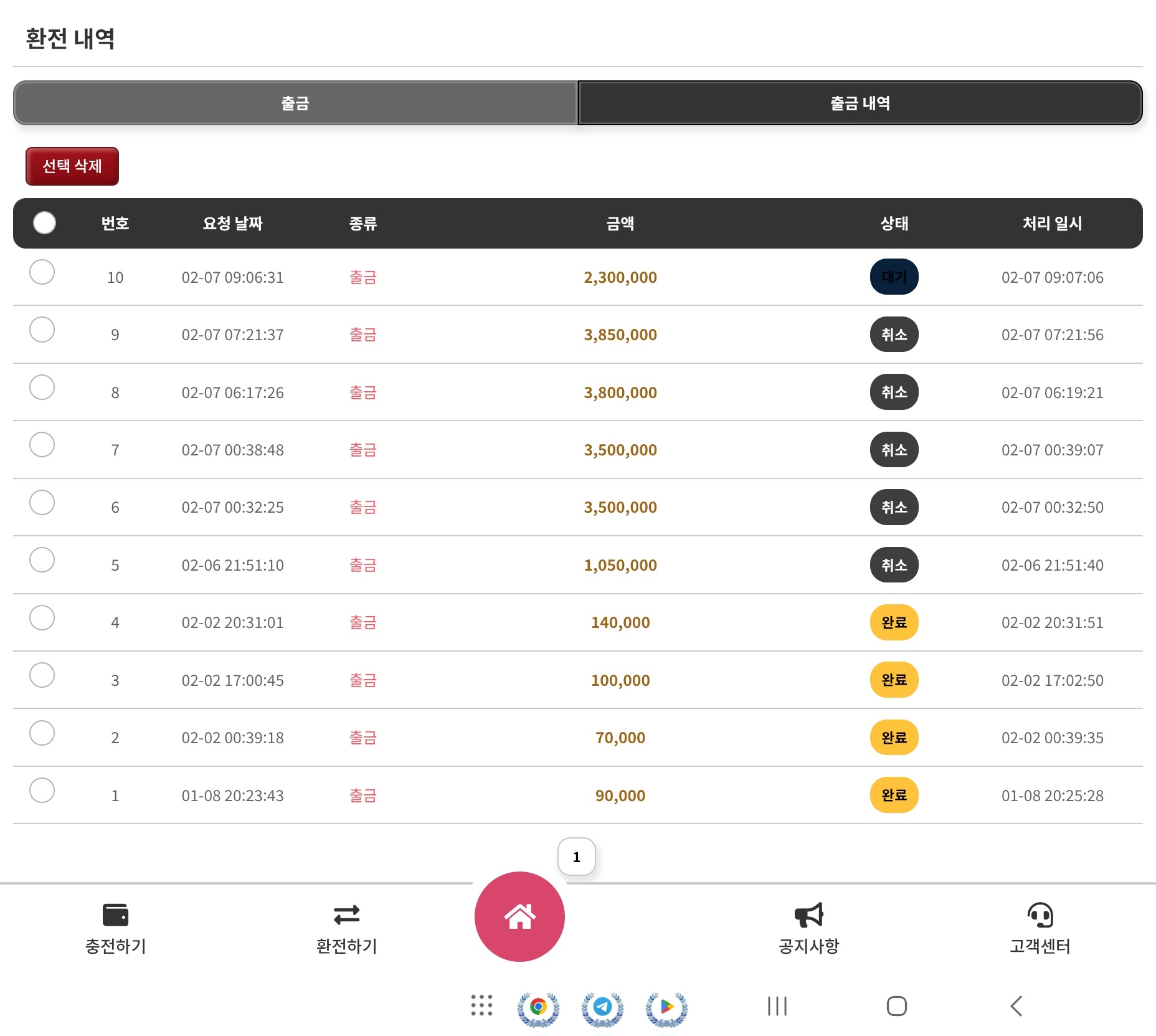
Task: Open the 충전하기 wallet icon
Action: point(115,915)
